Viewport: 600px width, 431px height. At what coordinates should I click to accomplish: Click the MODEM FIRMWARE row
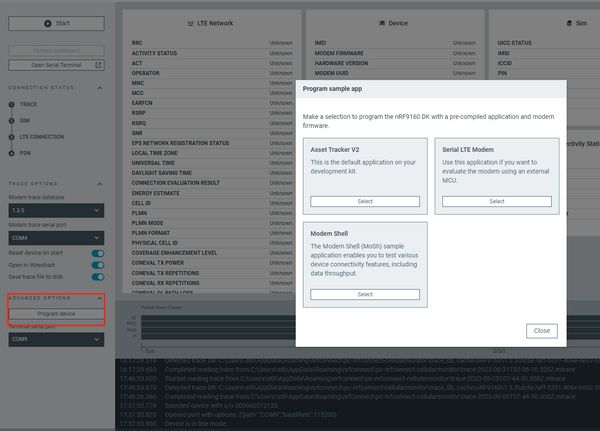[395, 53]
